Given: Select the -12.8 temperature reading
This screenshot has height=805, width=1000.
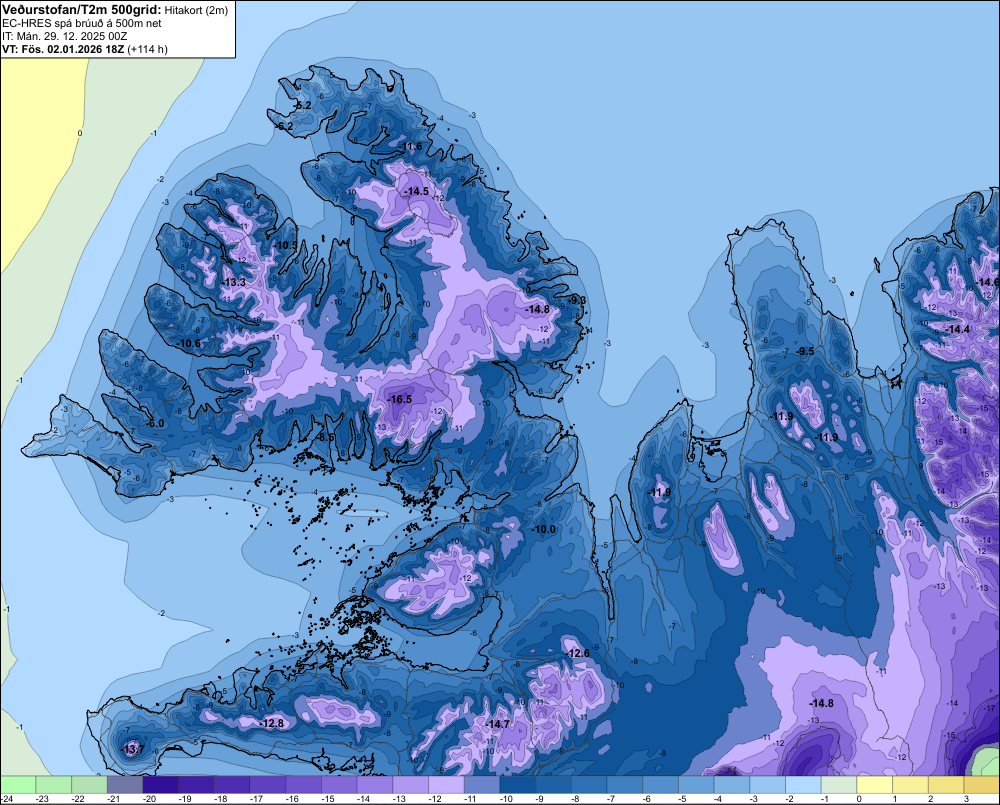Looking at the screenshot, I should coord(272,723).
